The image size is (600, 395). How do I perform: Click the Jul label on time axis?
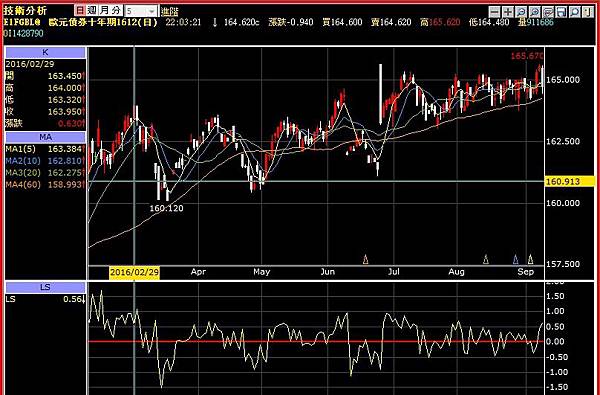(x=393, y=272)
